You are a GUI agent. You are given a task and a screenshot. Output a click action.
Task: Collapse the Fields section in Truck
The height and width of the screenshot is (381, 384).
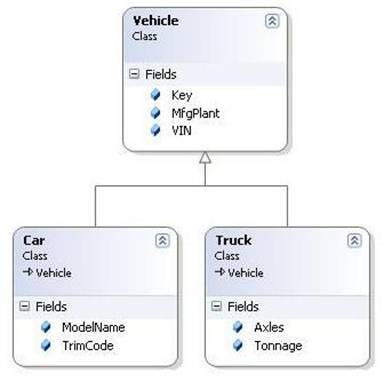tap(216, 306)
